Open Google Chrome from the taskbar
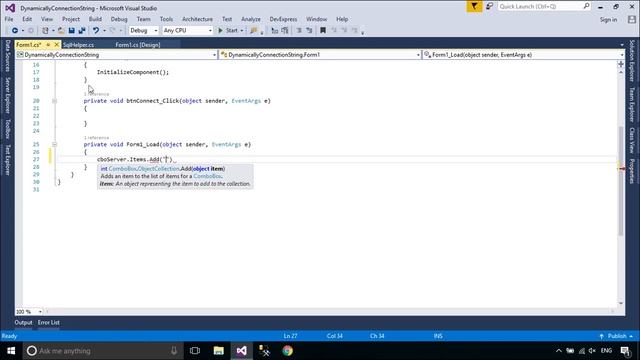This screenshot has height=360, width=640. pyautogui.click(x=287, y=351)
